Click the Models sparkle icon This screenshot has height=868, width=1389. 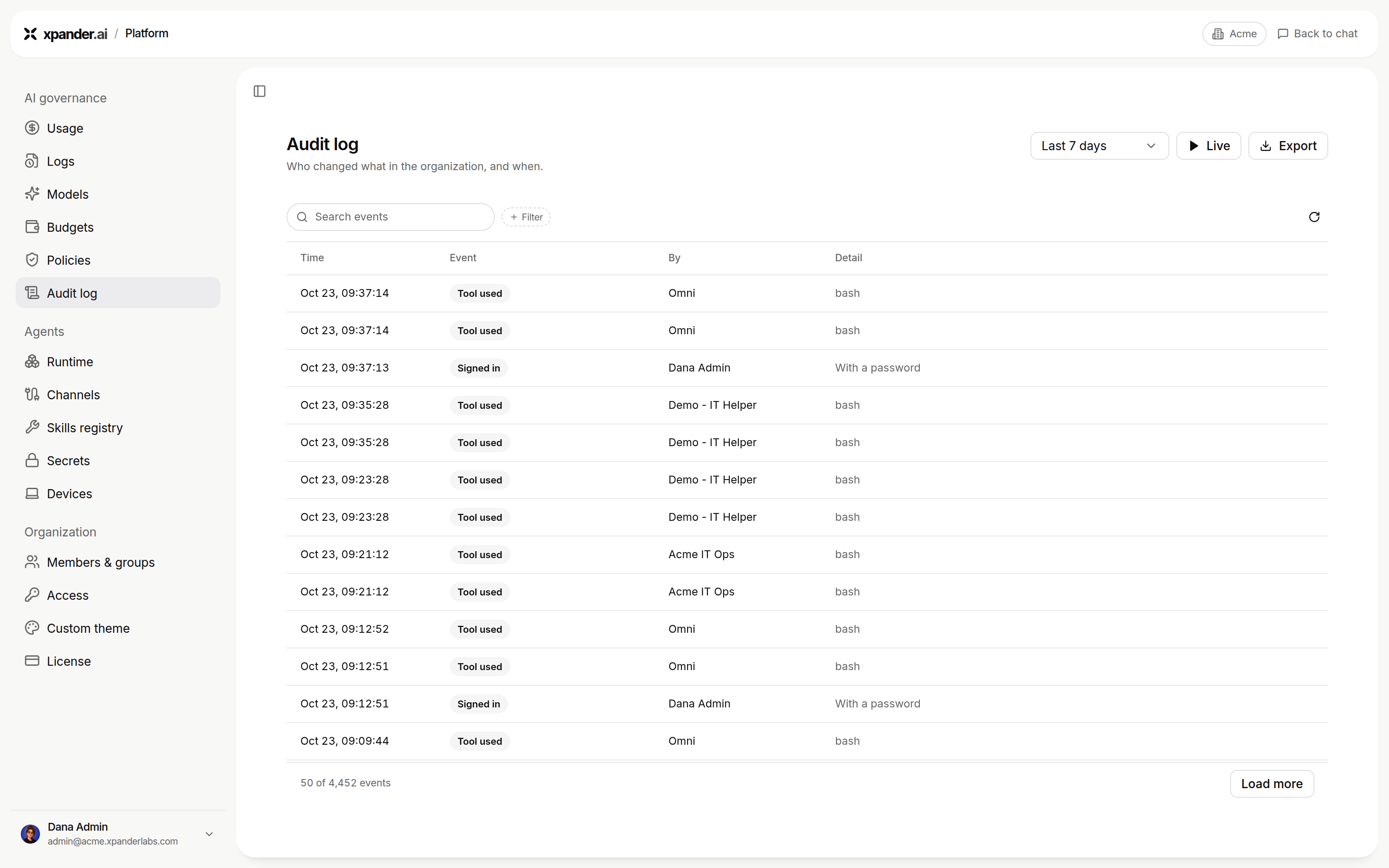point(32,194)
